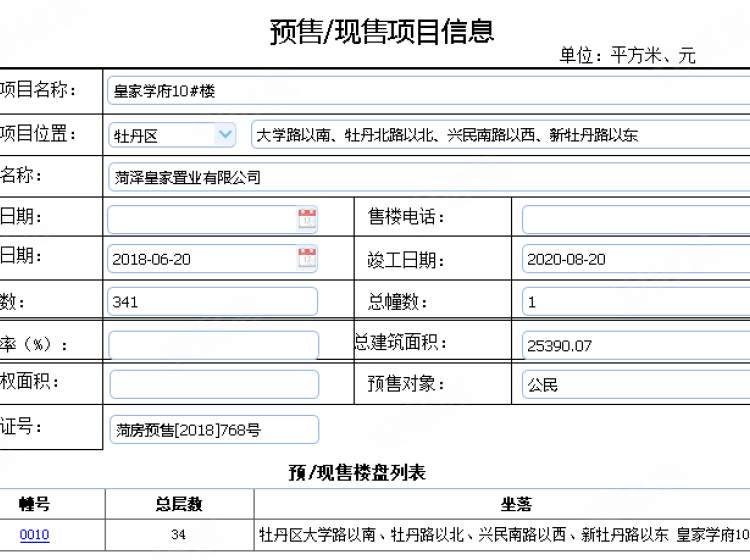Click the 0010 building number link
The image size is (750, 560).
point(34,535)
